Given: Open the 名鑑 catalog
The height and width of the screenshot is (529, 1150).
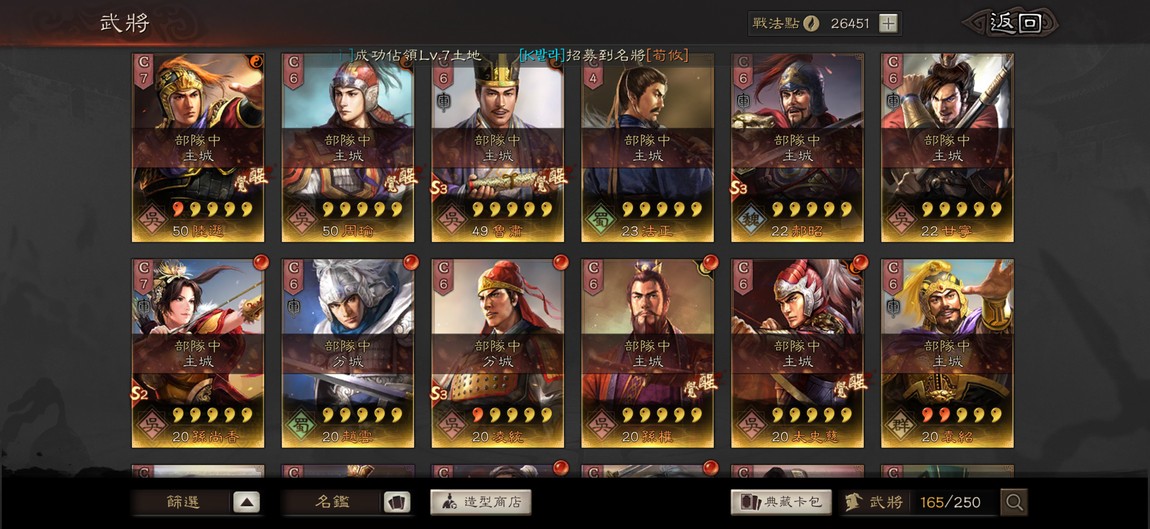Looking at the screenshot, I should click(x=332, y=502).
